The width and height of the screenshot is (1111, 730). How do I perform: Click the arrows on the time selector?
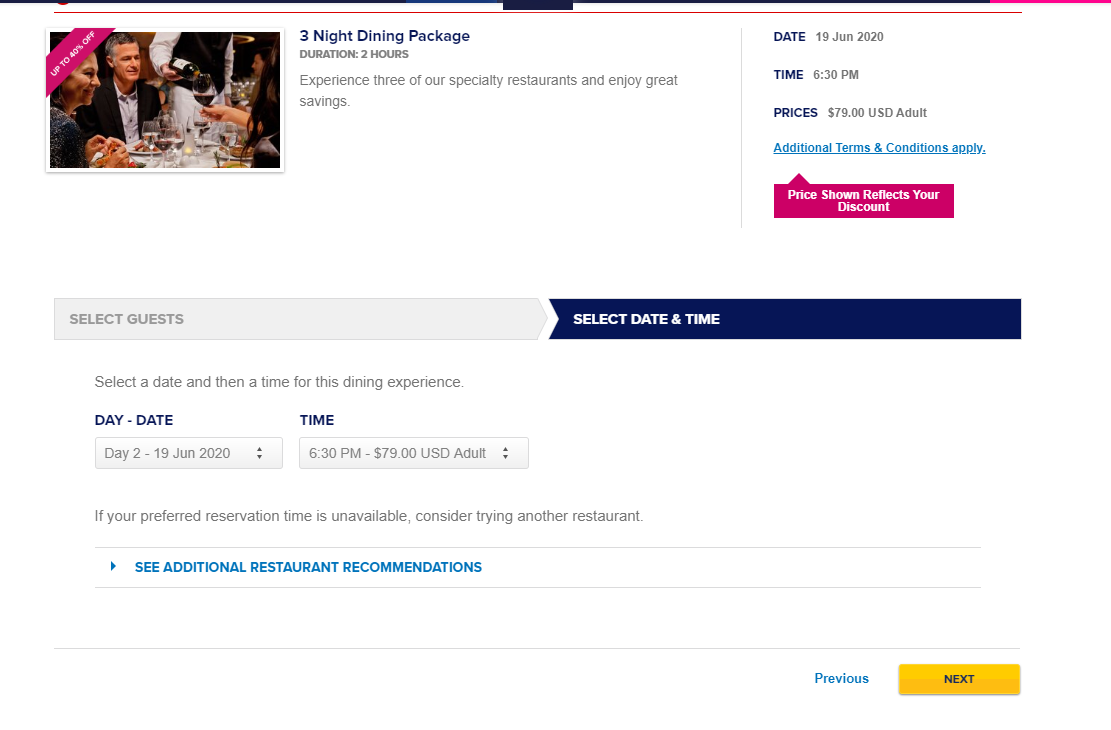pyautogui.click(x=505, y=453)
